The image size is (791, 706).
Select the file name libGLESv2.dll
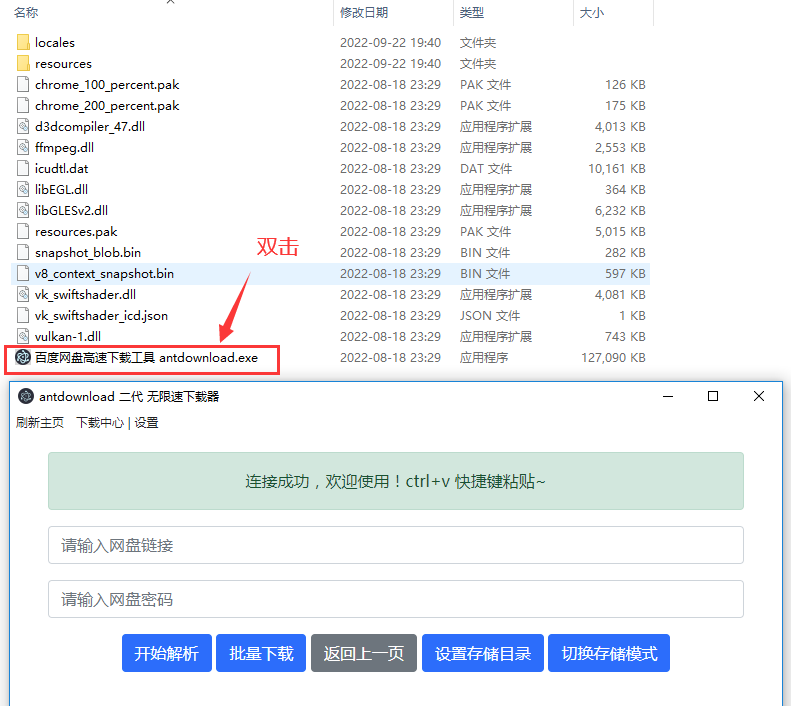[x=72, y=210]
